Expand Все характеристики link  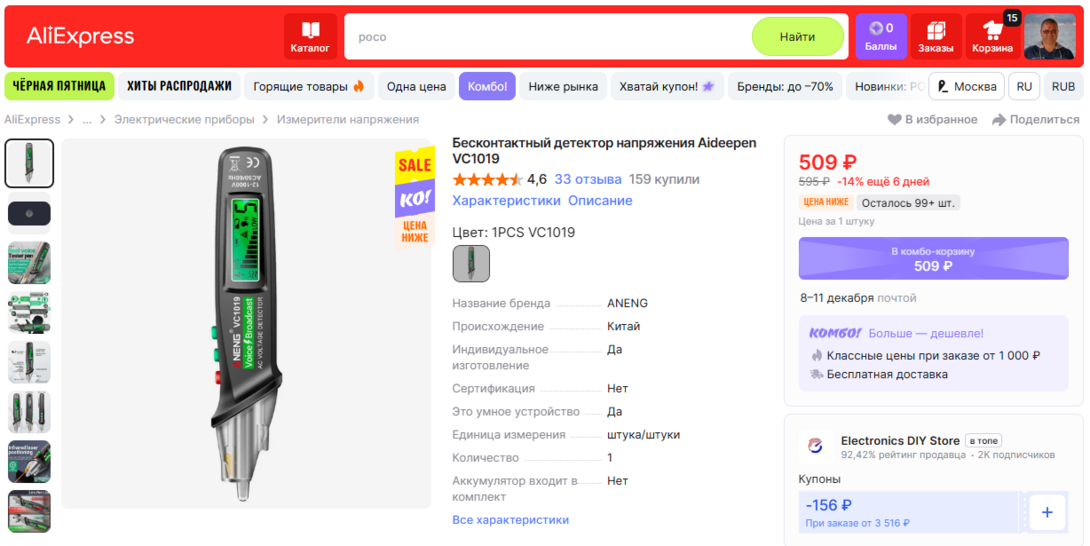click(x=510, y=520)
